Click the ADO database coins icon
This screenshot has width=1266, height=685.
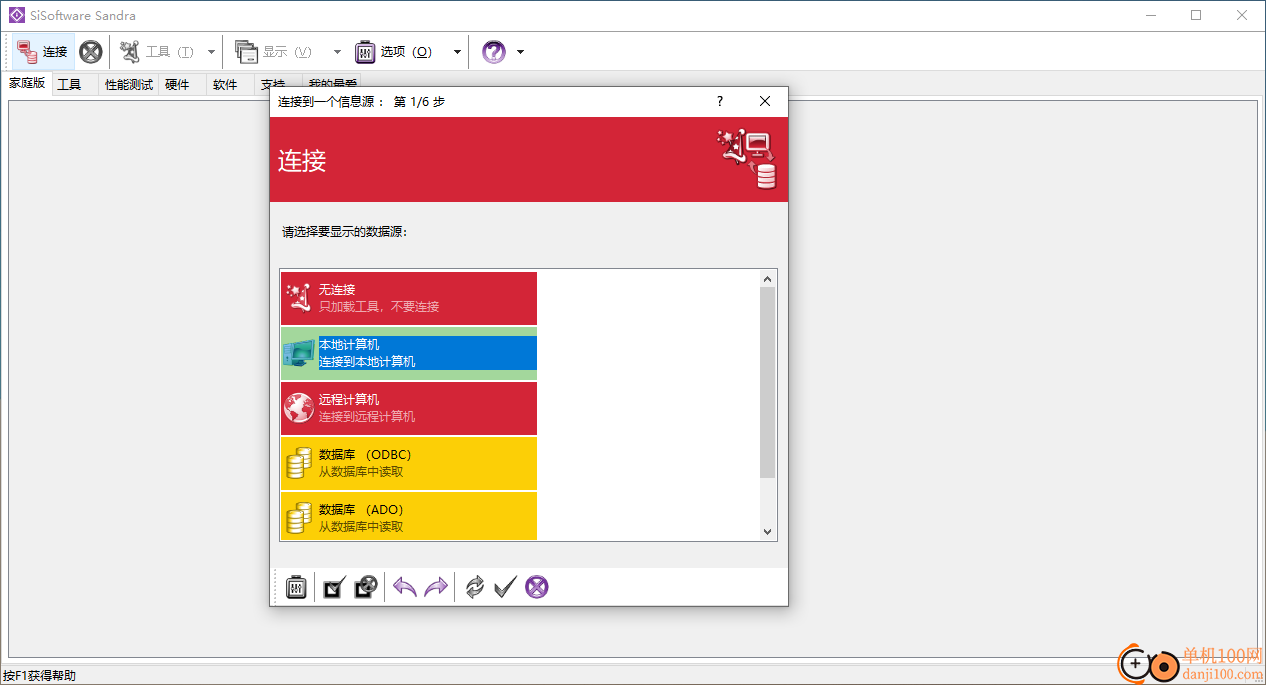pyautogui.click(x=299, y=519)
